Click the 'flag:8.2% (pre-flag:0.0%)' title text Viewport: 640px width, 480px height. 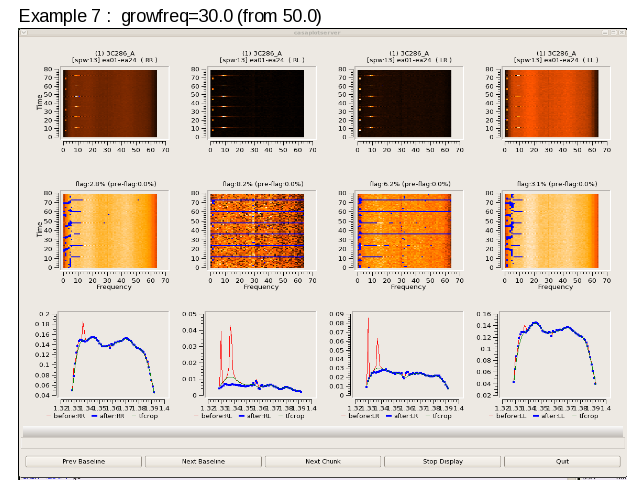(263, 184)
